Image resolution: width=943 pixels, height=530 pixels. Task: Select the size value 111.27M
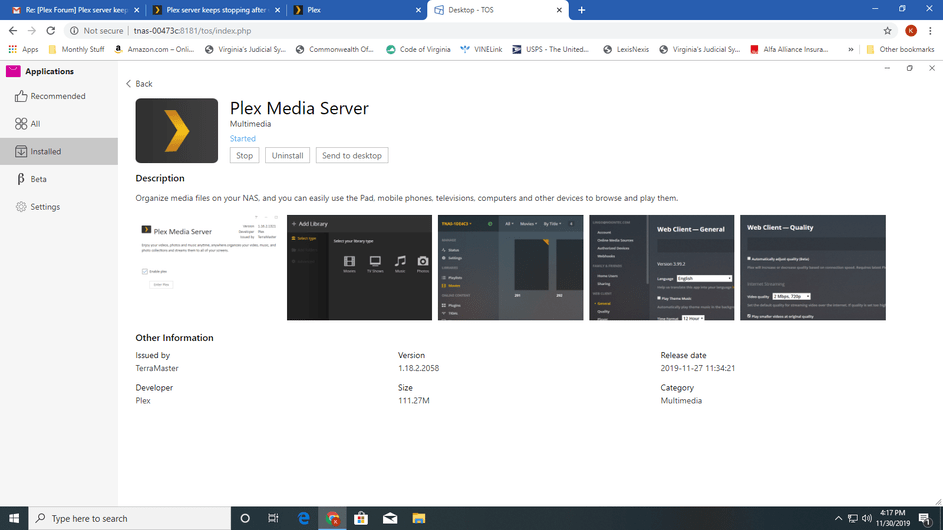click(414, 401)
